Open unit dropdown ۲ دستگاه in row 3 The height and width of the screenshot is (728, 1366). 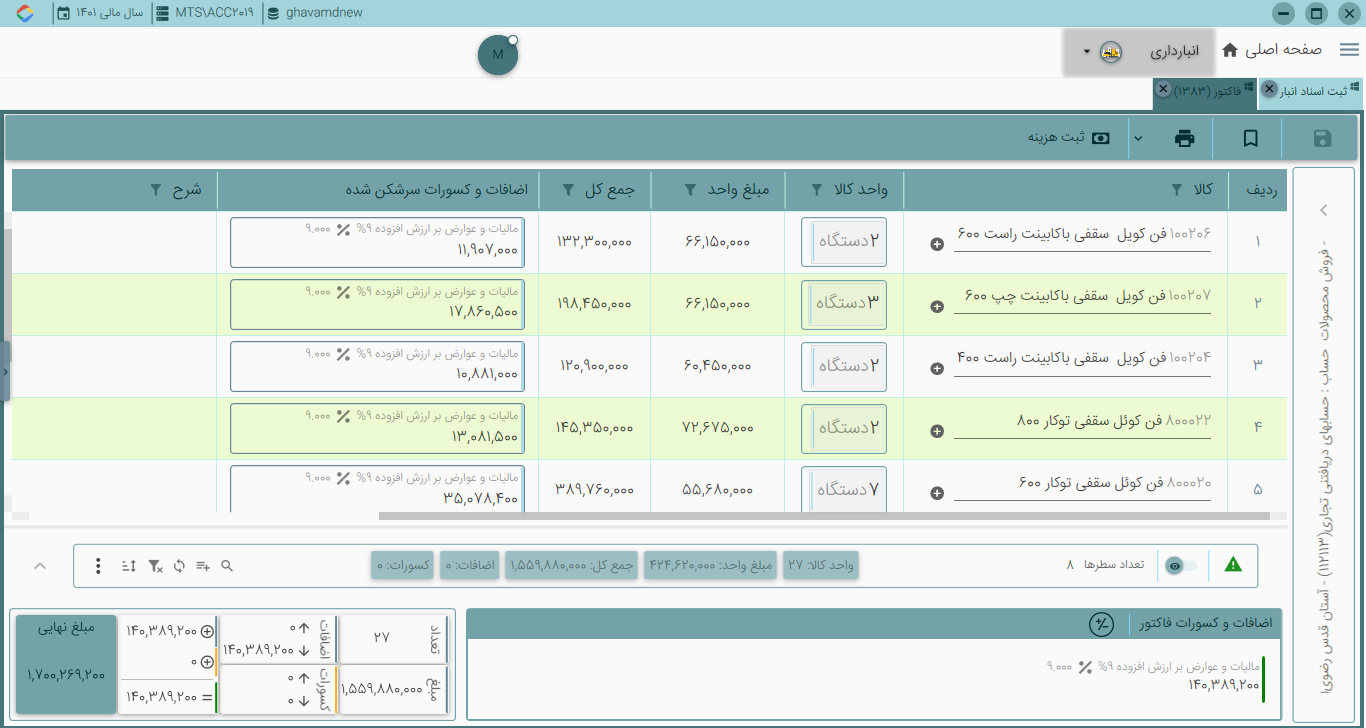[x=844, y=366]
